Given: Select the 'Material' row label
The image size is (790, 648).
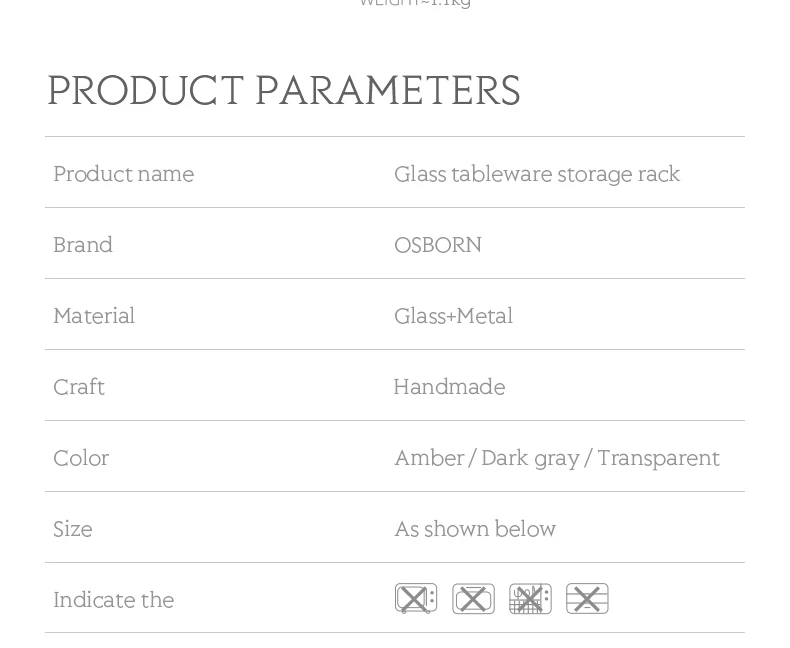Looking at the screenshot, I should pyautogui.click(x=94, y=316).
